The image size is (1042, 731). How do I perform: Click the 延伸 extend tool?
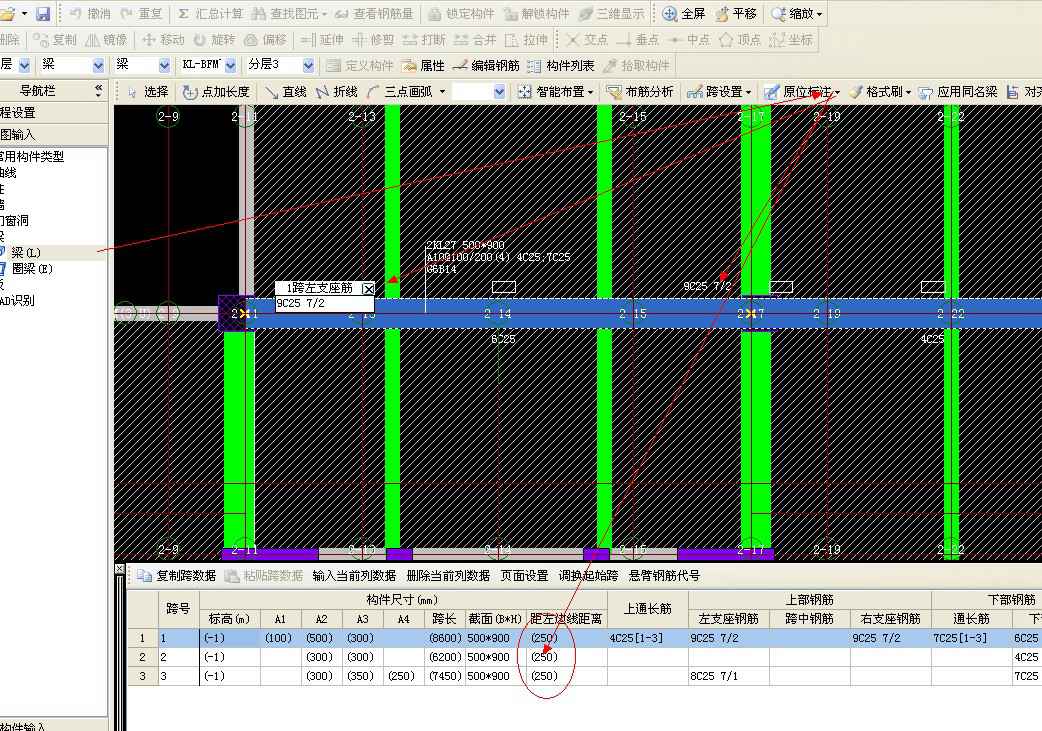[x=322, y=40]
